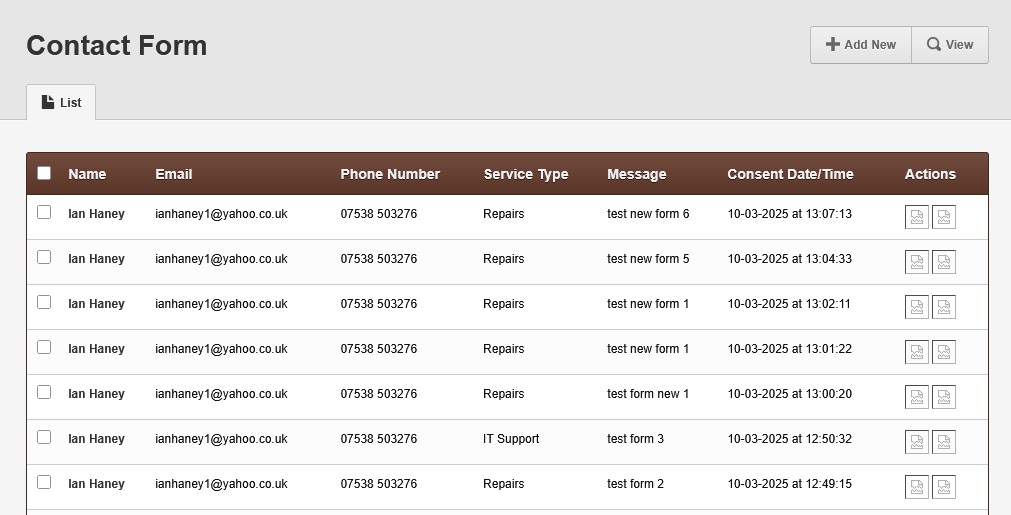
Task: Click the '10-03-2025 at 12:50:32' timestamp
Action: pos(789,439)
